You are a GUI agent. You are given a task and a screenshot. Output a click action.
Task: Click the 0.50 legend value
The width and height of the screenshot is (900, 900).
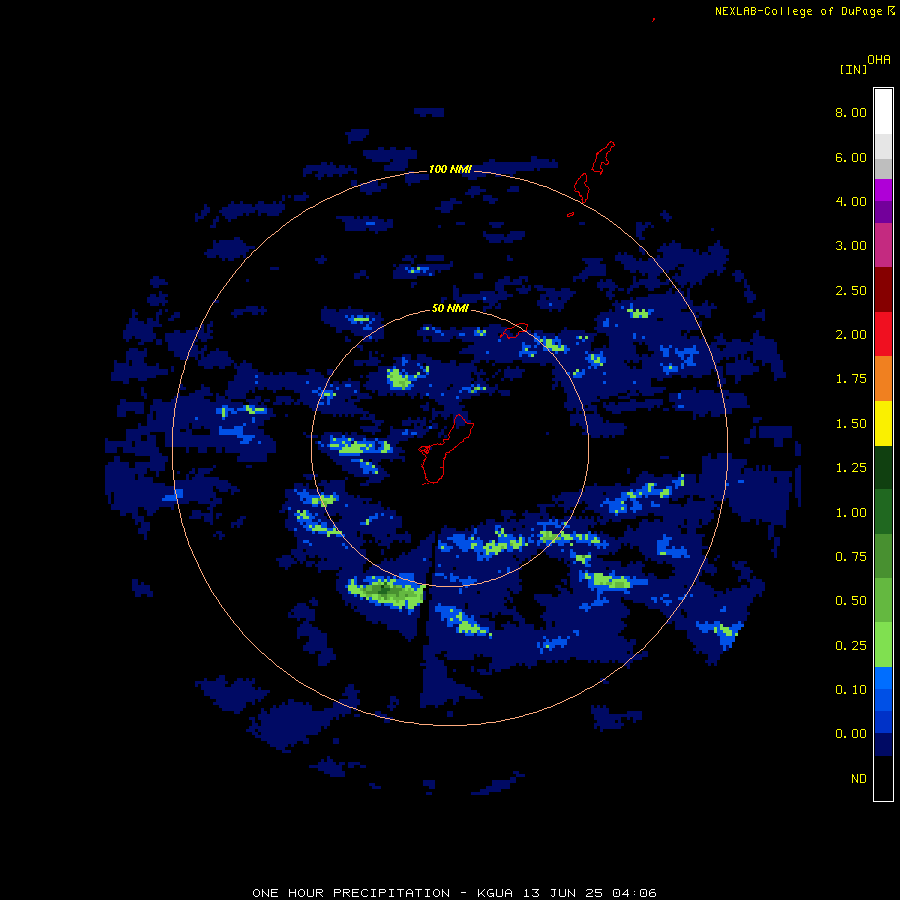coord(851,601)
